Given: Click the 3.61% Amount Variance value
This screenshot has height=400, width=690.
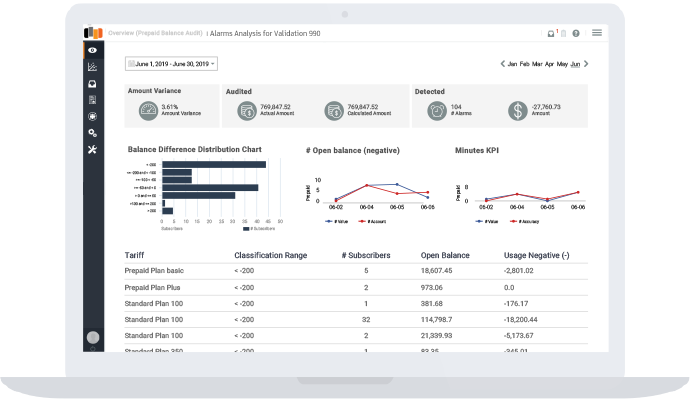Looking at the screenshot, I should (x=170, y=107).
